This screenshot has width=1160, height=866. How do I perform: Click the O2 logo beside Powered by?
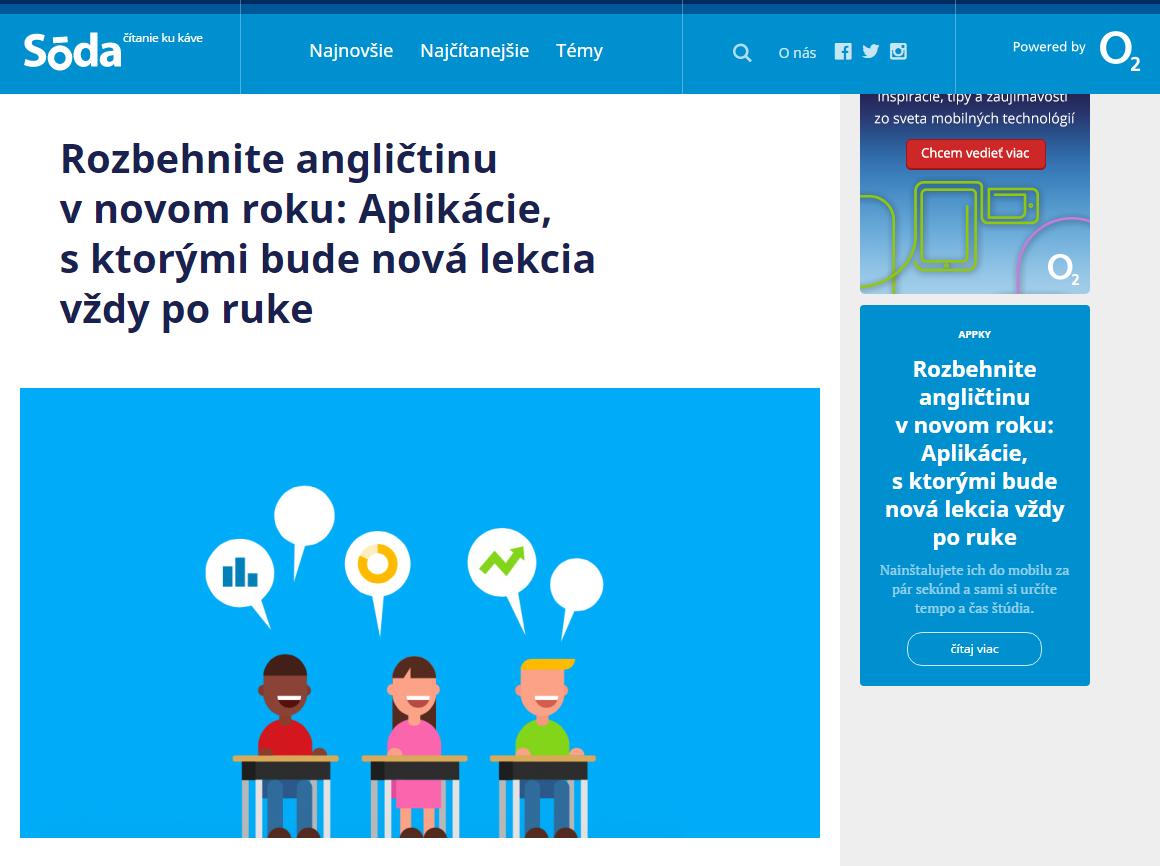[x=1119, y=51]
